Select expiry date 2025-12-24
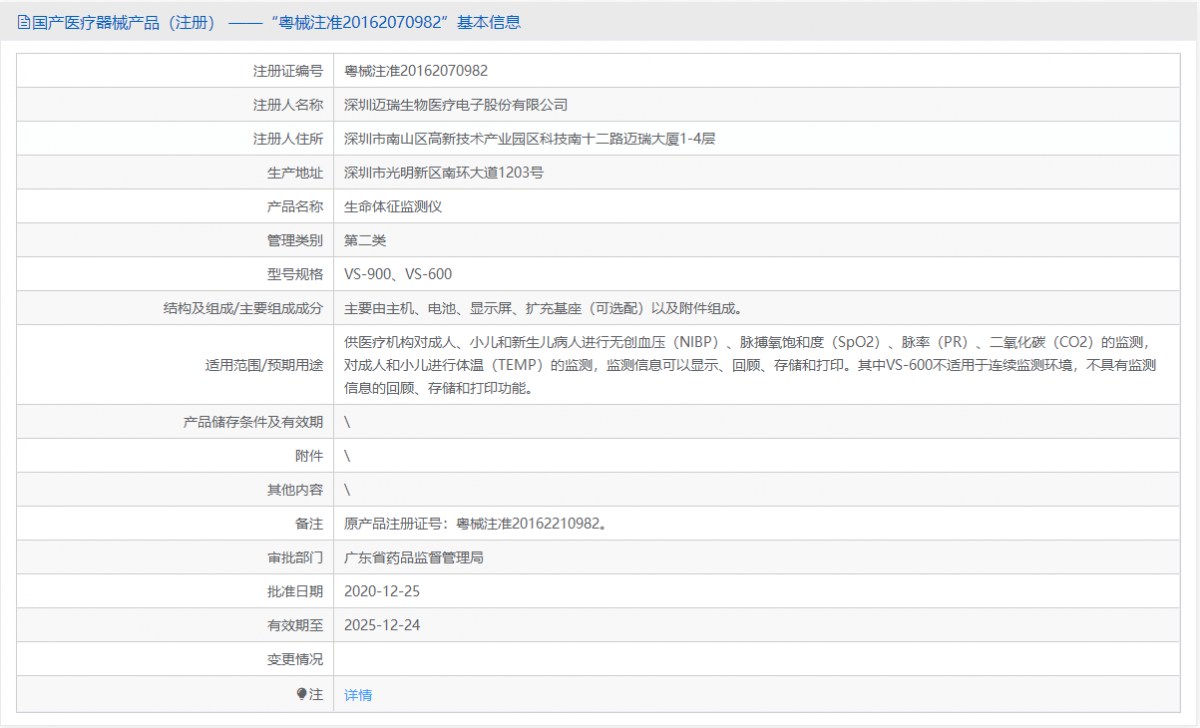Viewport: 1200px width, 728px height. pos(382,625)
